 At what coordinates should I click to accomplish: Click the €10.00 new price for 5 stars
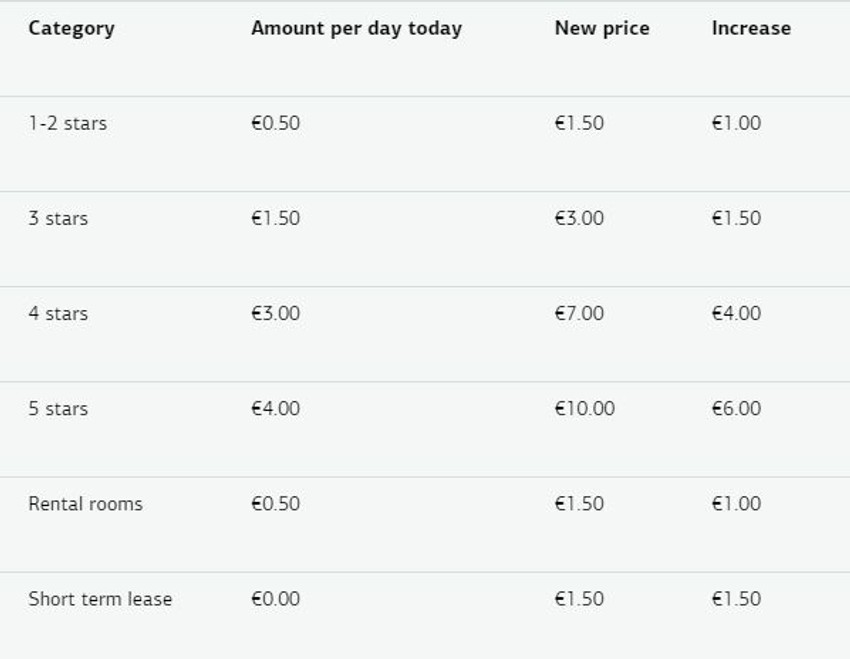click(584, 408)
